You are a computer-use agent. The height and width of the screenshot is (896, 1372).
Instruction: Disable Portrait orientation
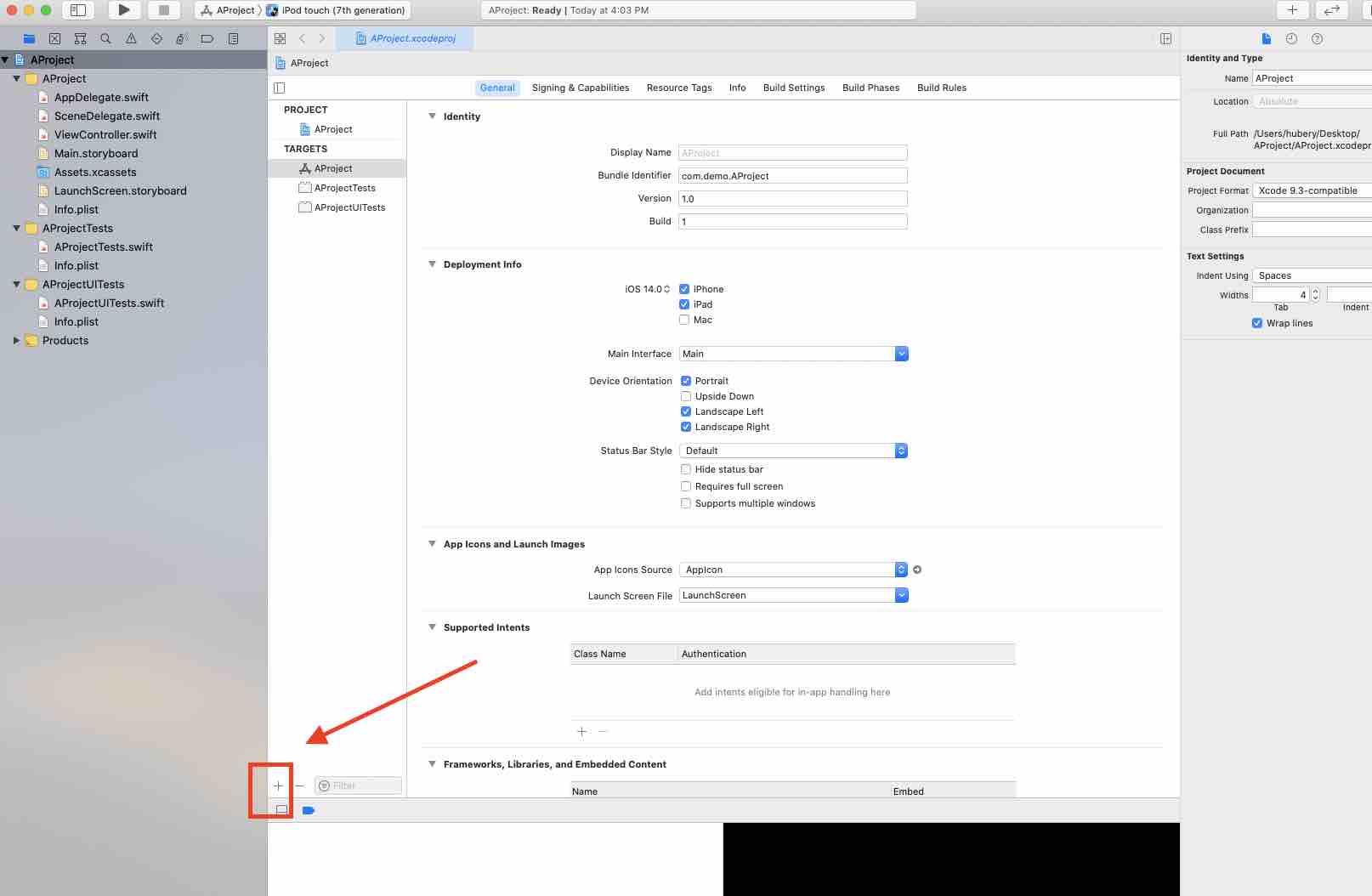tap(686, 381)
